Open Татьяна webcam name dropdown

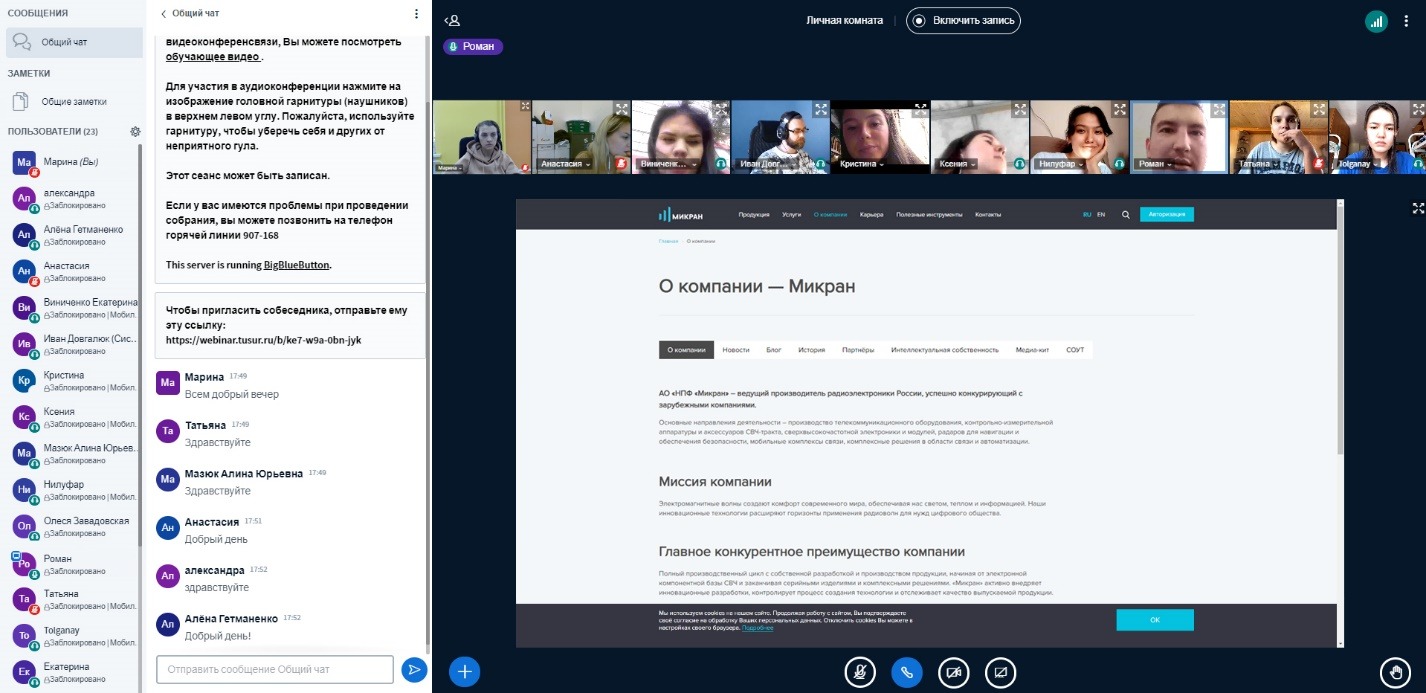tap(1260, 163)
